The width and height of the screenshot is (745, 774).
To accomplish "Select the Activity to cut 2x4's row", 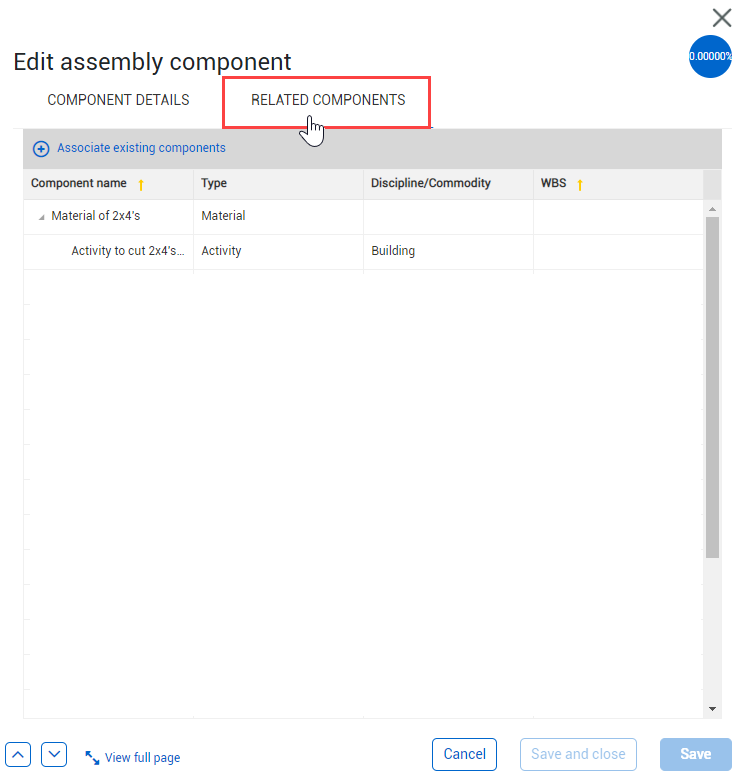I will 127,251.
